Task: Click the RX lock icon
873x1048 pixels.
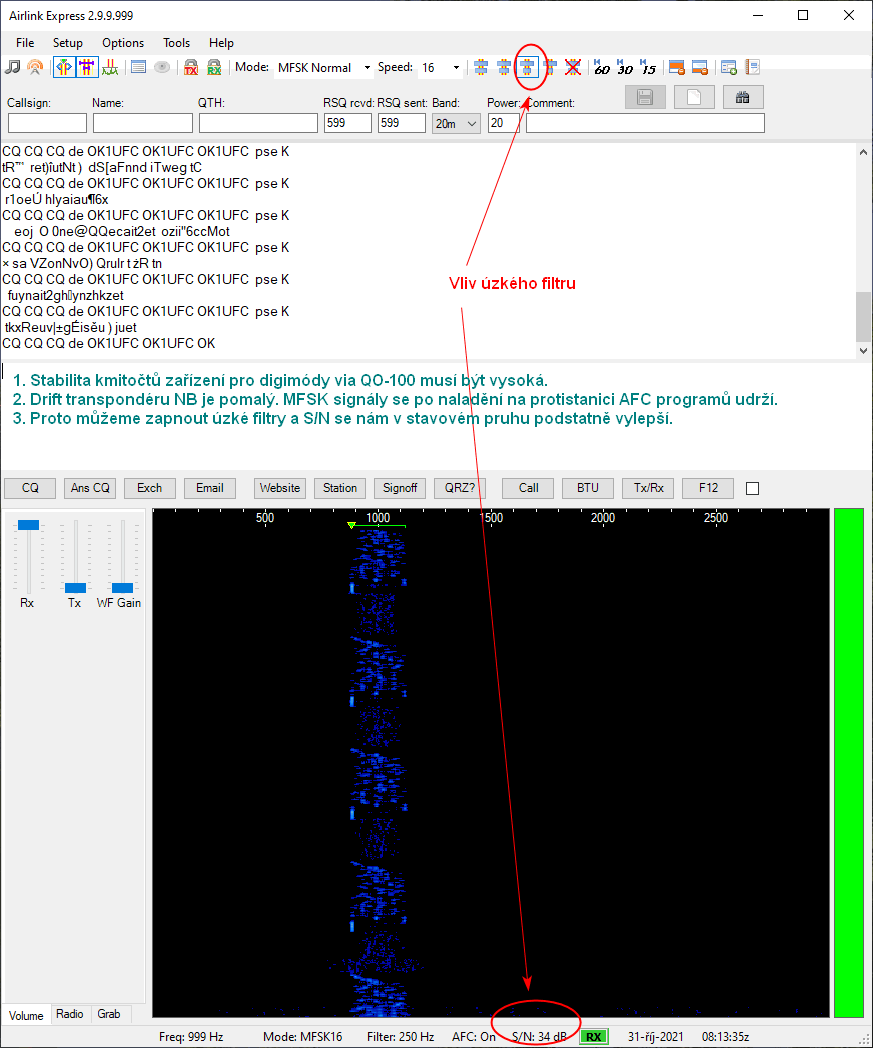Action: (214, 68)
